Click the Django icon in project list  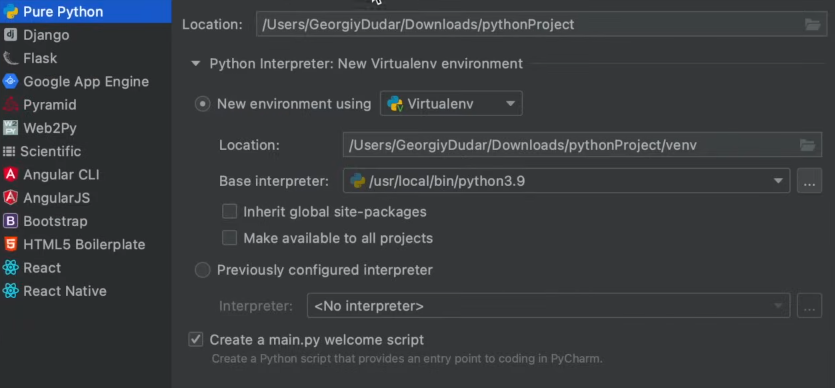(10, 35)
